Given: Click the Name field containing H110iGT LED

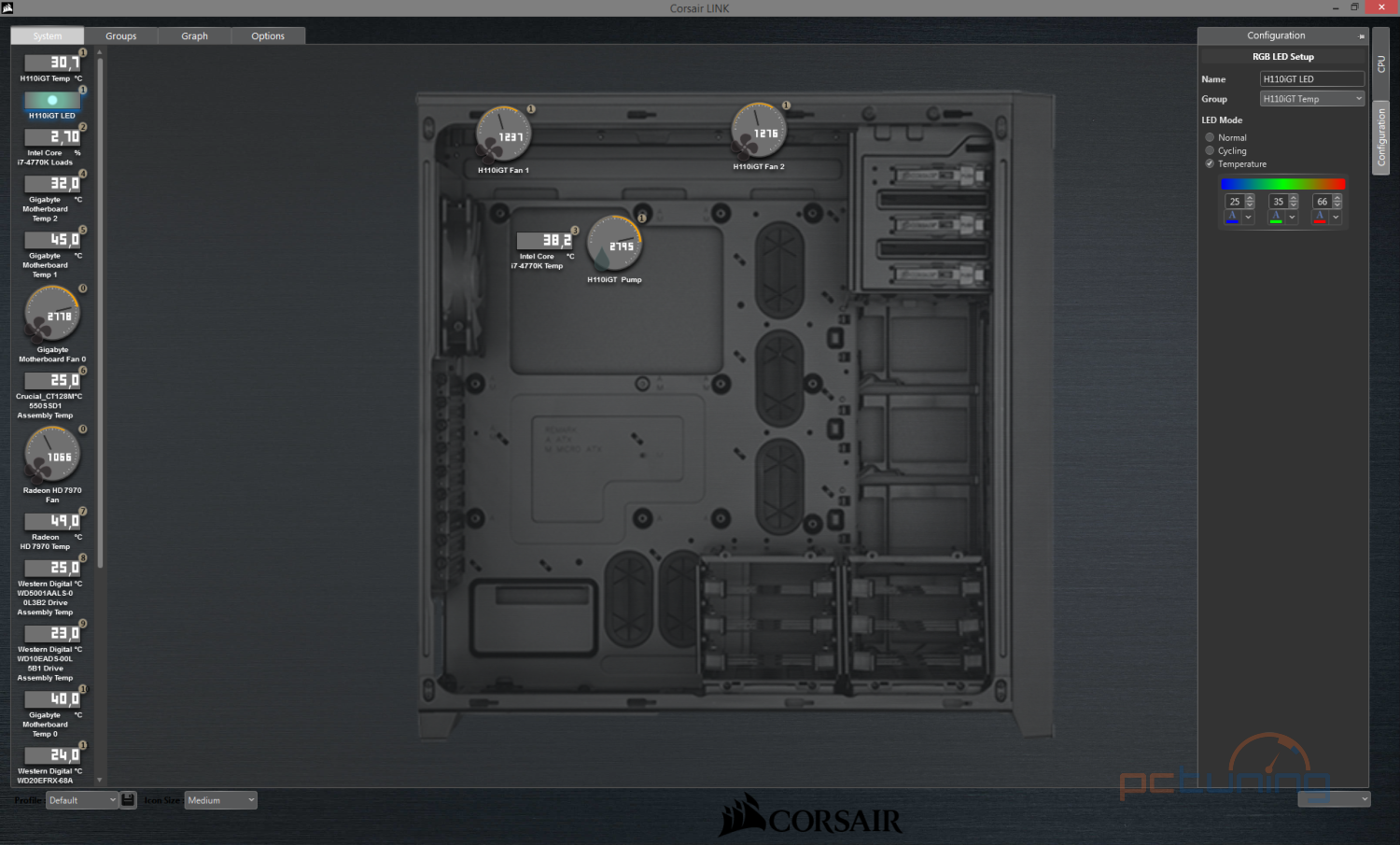Looking at the screenshot, I should 1312,78.
